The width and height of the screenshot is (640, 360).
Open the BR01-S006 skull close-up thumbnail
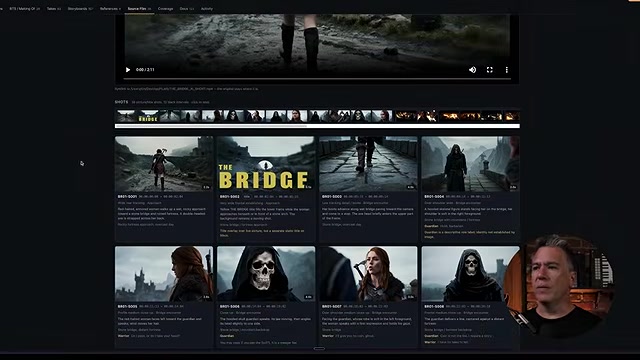(x=266, y=273)
